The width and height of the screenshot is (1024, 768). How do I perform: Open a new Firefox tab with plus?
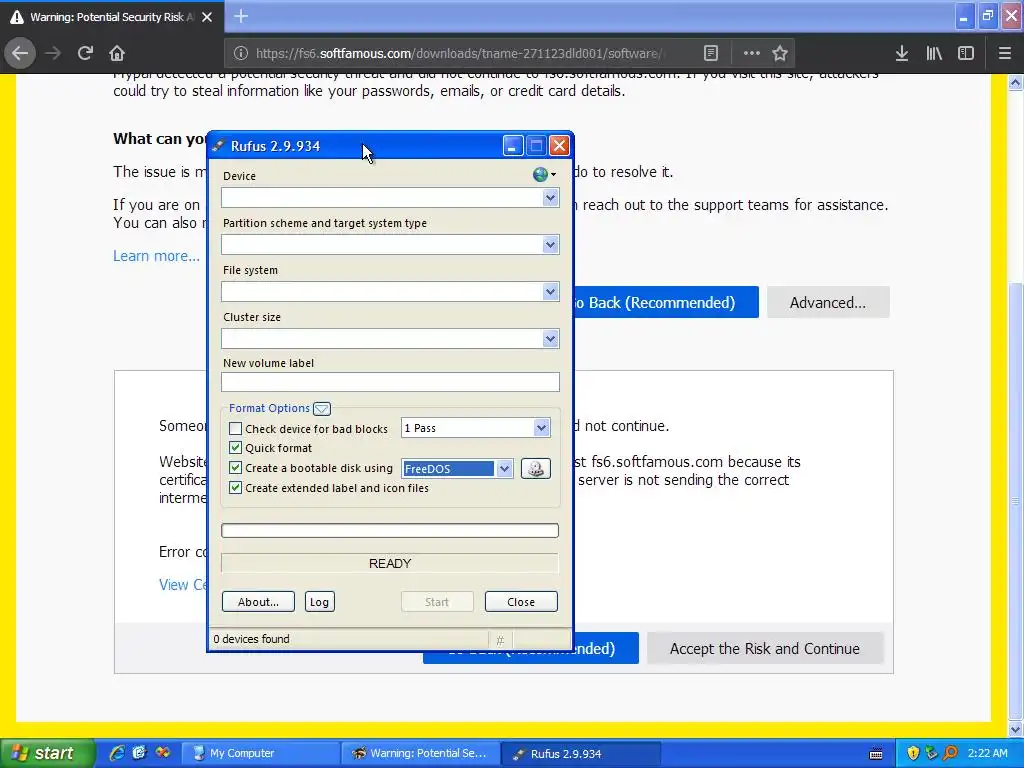coord(241,16)
